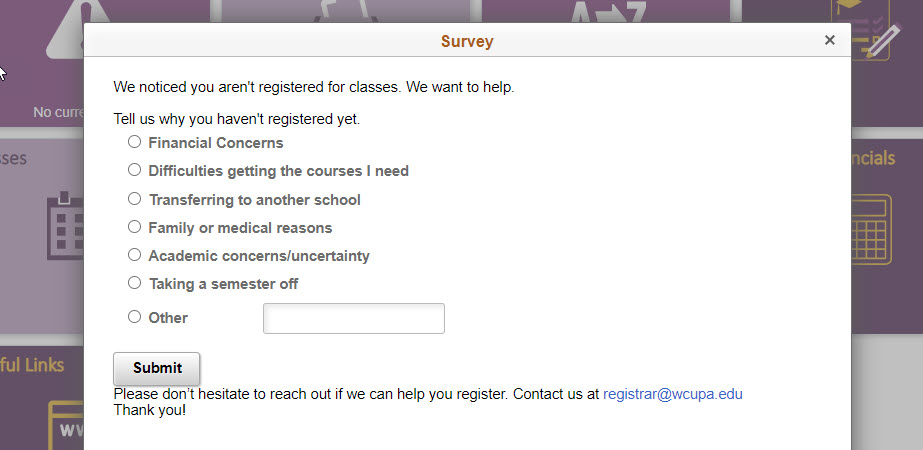Select Transferring to another school option
Viewport: 923px width, 450px height.
[135, 199]
